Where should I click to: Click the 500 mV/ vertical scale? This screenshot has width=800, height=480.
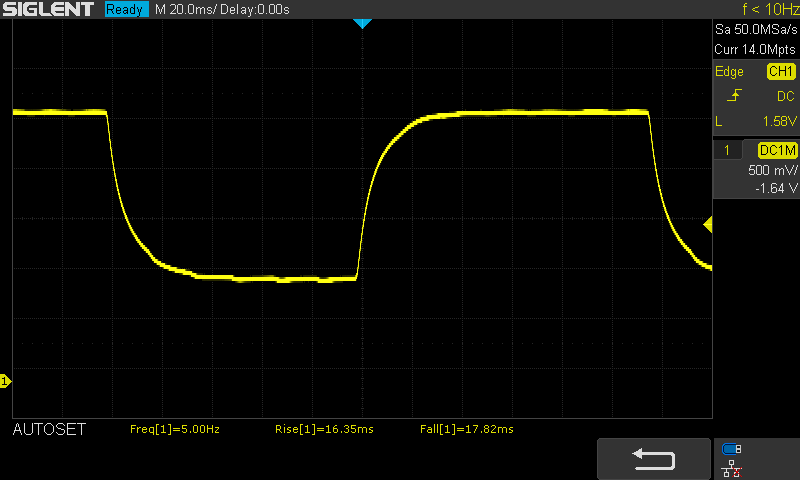[x=771, y=170]
